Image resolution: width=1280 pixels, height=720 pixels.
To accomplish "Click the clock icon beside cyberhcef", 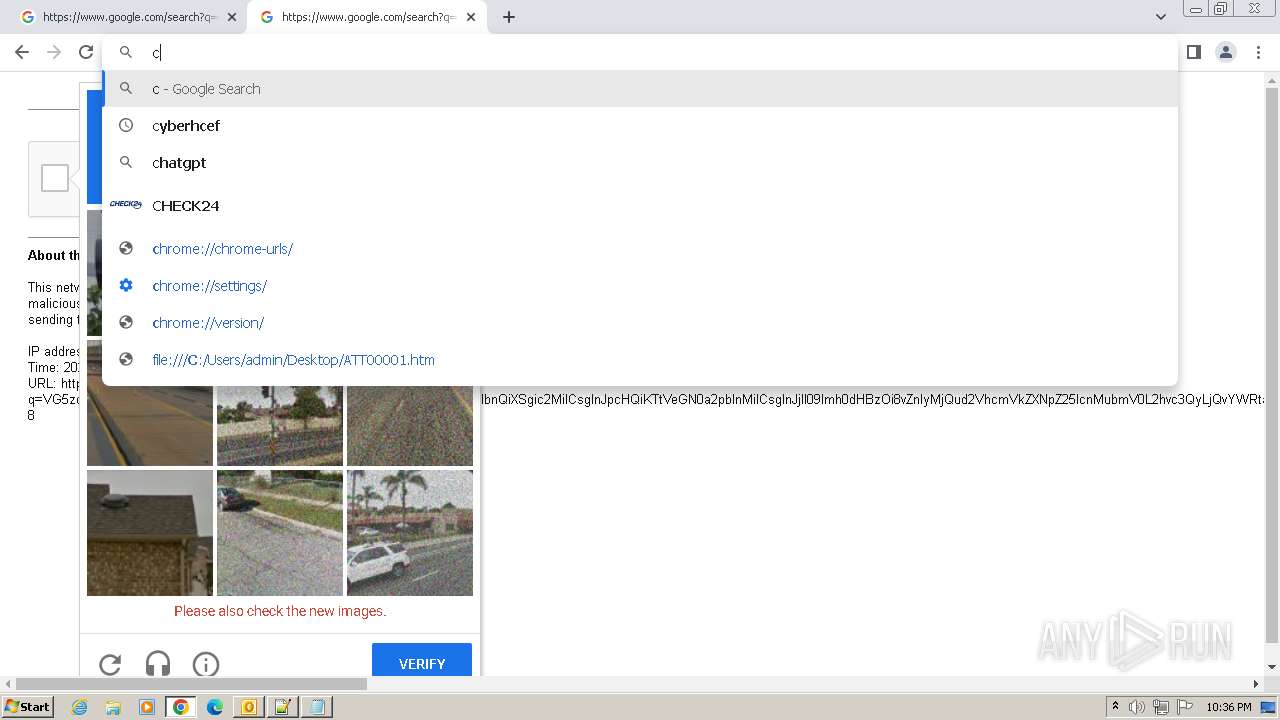I will tap(126, 125).
